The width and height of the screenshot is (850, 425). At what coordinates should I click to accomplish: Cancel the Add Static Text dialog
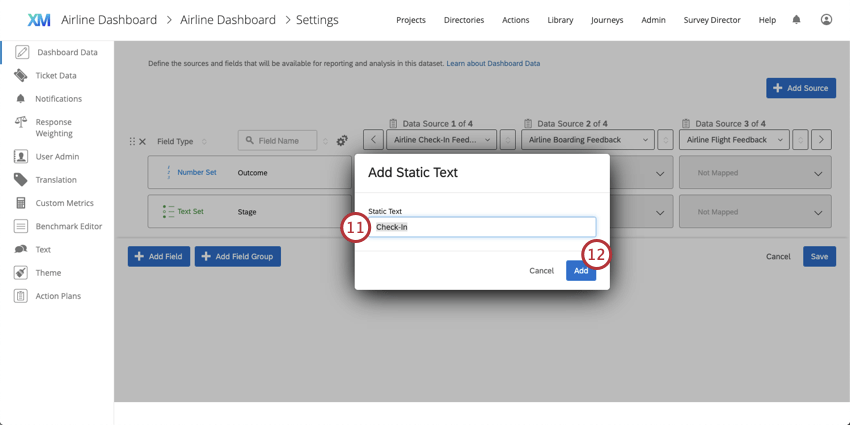pos(542,271)
